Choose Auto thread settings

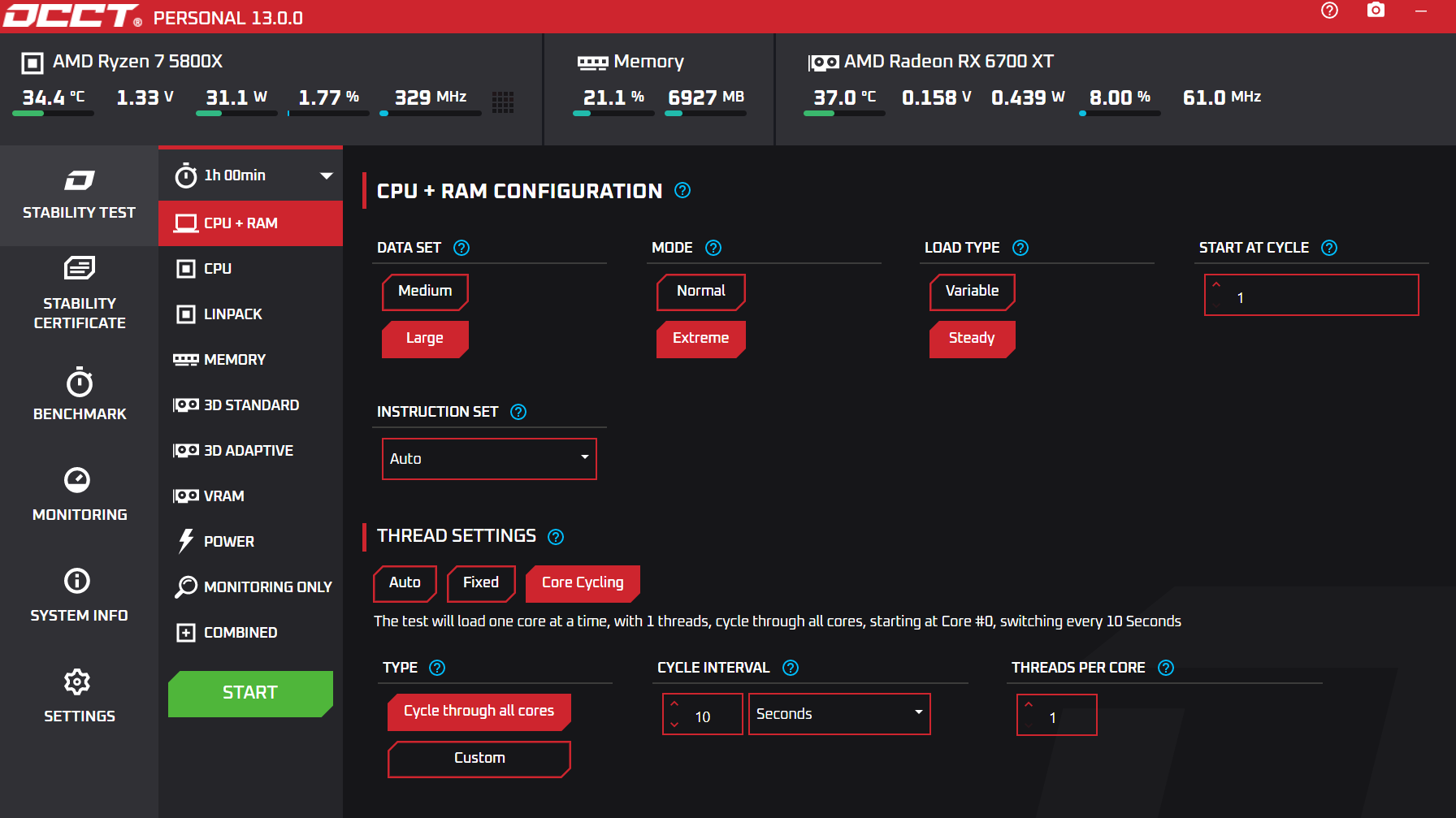[x=405, y=583]
